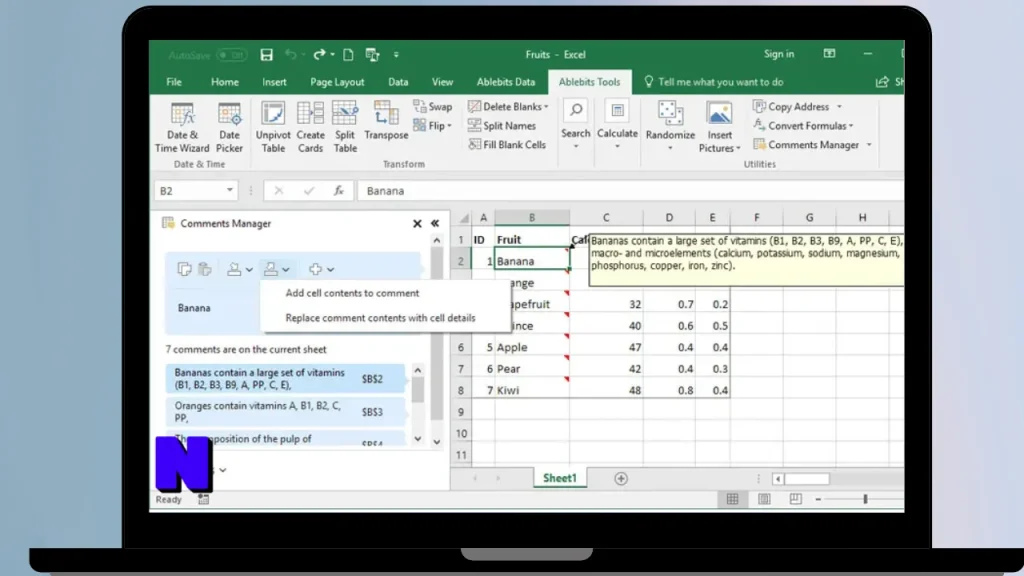Switch to the Page Layout tab
Screen dimensions: 1024x576
(337, 82)
